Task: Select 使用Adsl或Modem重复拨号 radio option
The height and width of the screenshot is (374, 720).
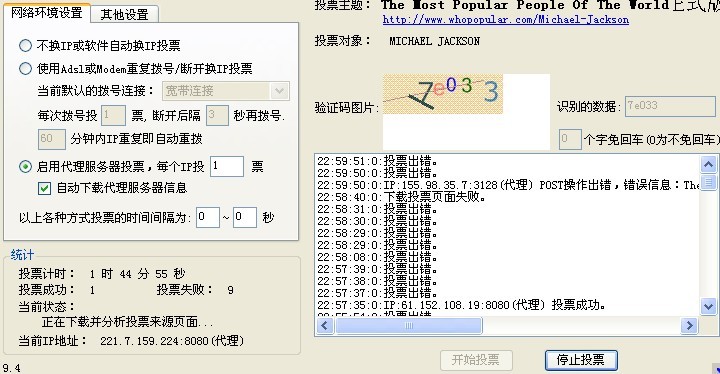Action: [x=25, y=68]
